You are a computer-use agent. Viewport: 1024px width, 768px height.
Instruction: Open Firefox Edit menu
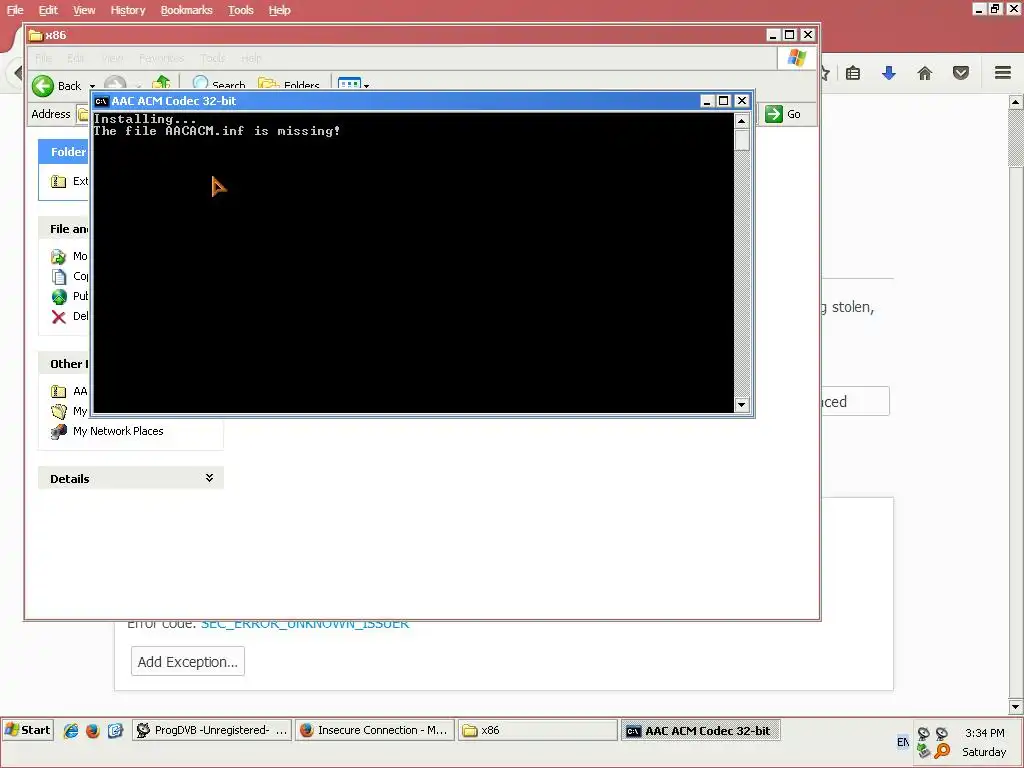click(48, 10)
